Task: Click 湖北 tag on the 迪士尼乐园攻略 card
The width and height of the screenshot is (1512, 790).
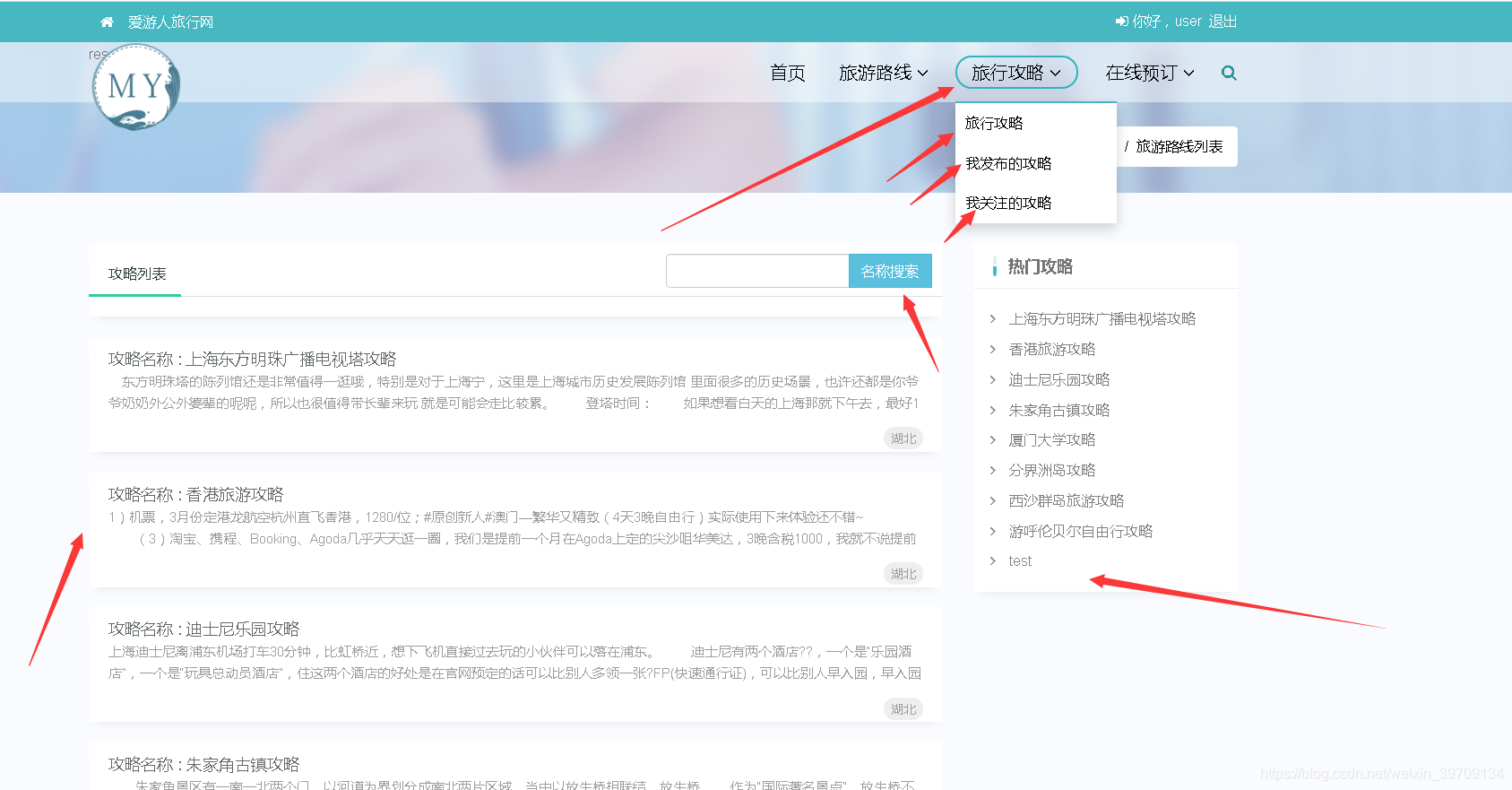Action: click(903, 709)
